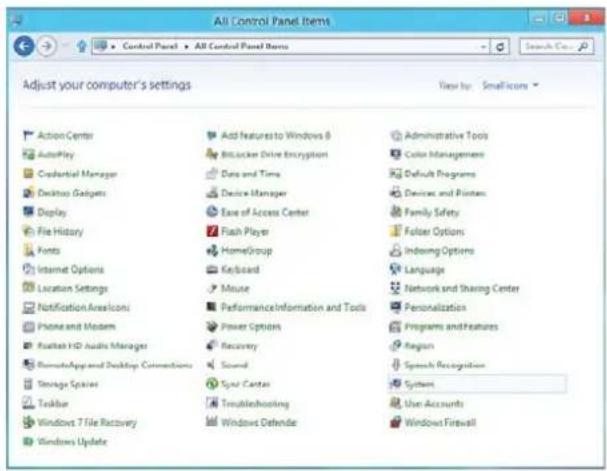This screenshot has width=607, height=471.
Task: Click the AutoPlay icon
Action: [28, 154]
